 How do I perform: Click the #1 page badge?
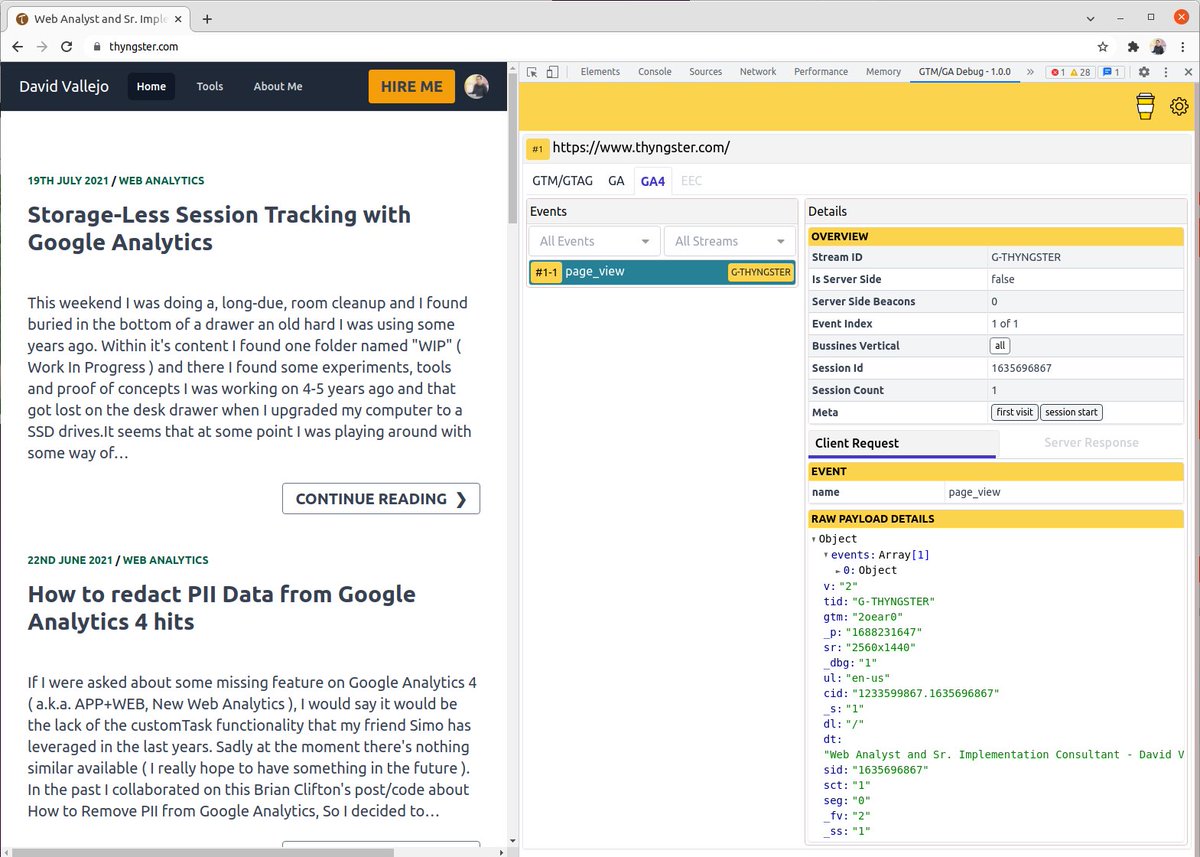(537, 149)
